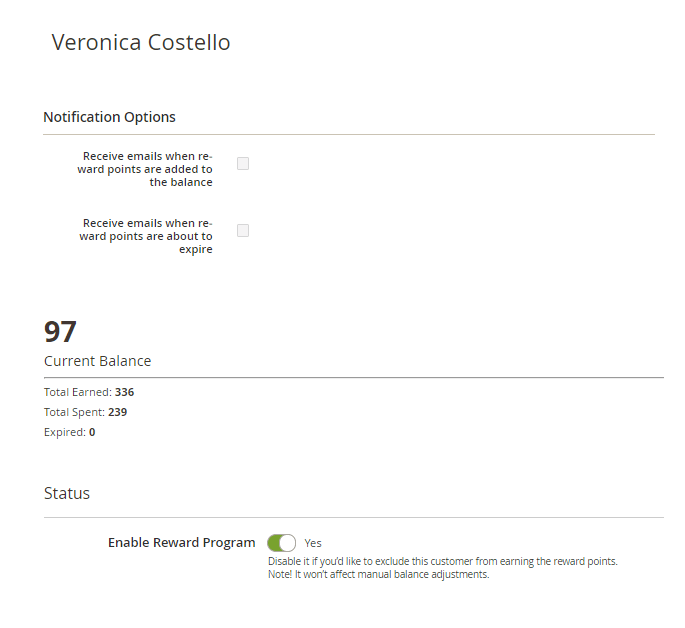The image size is (685, 628).
Task: Select the Status section heading
Action: point(67,493)
